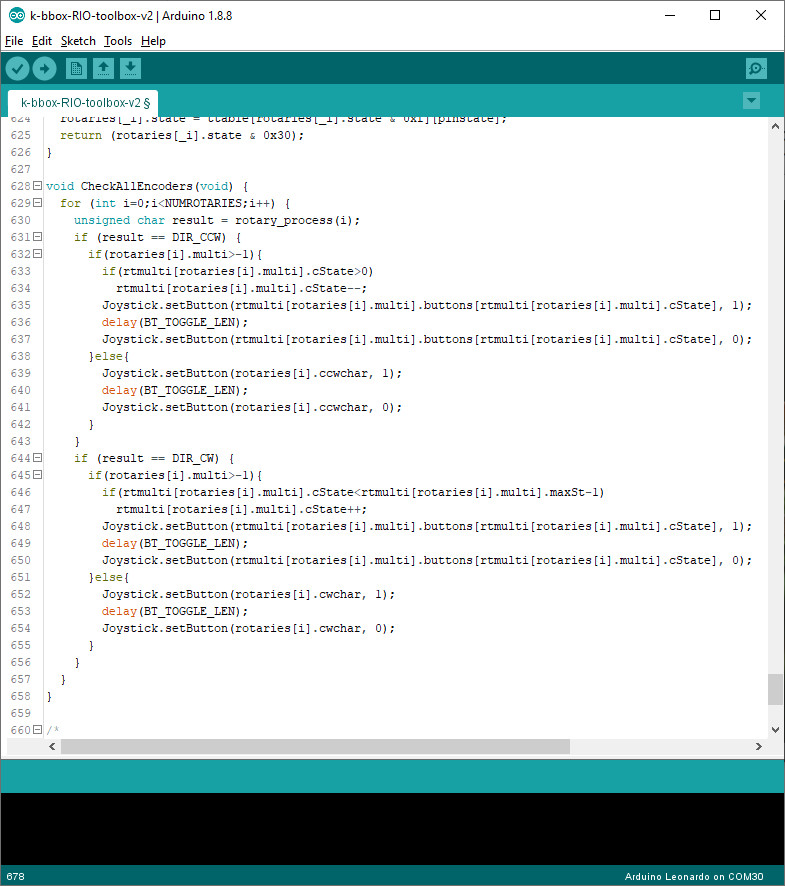Create a new sketch with New icon
This screenshot has width=785, height=886.
[x=76, y=68]
